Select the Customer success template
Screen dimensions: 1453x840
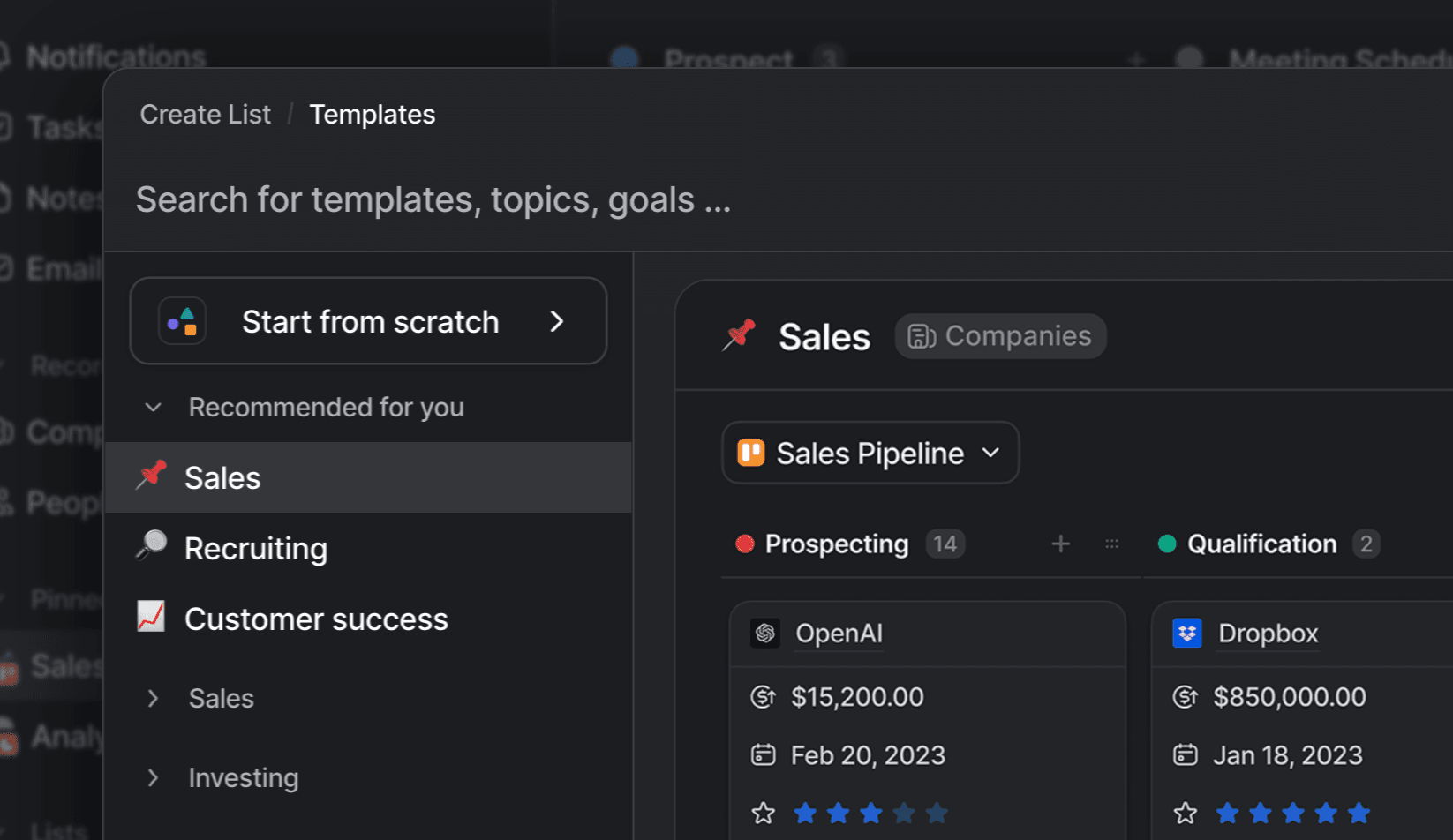click(315, 619)
